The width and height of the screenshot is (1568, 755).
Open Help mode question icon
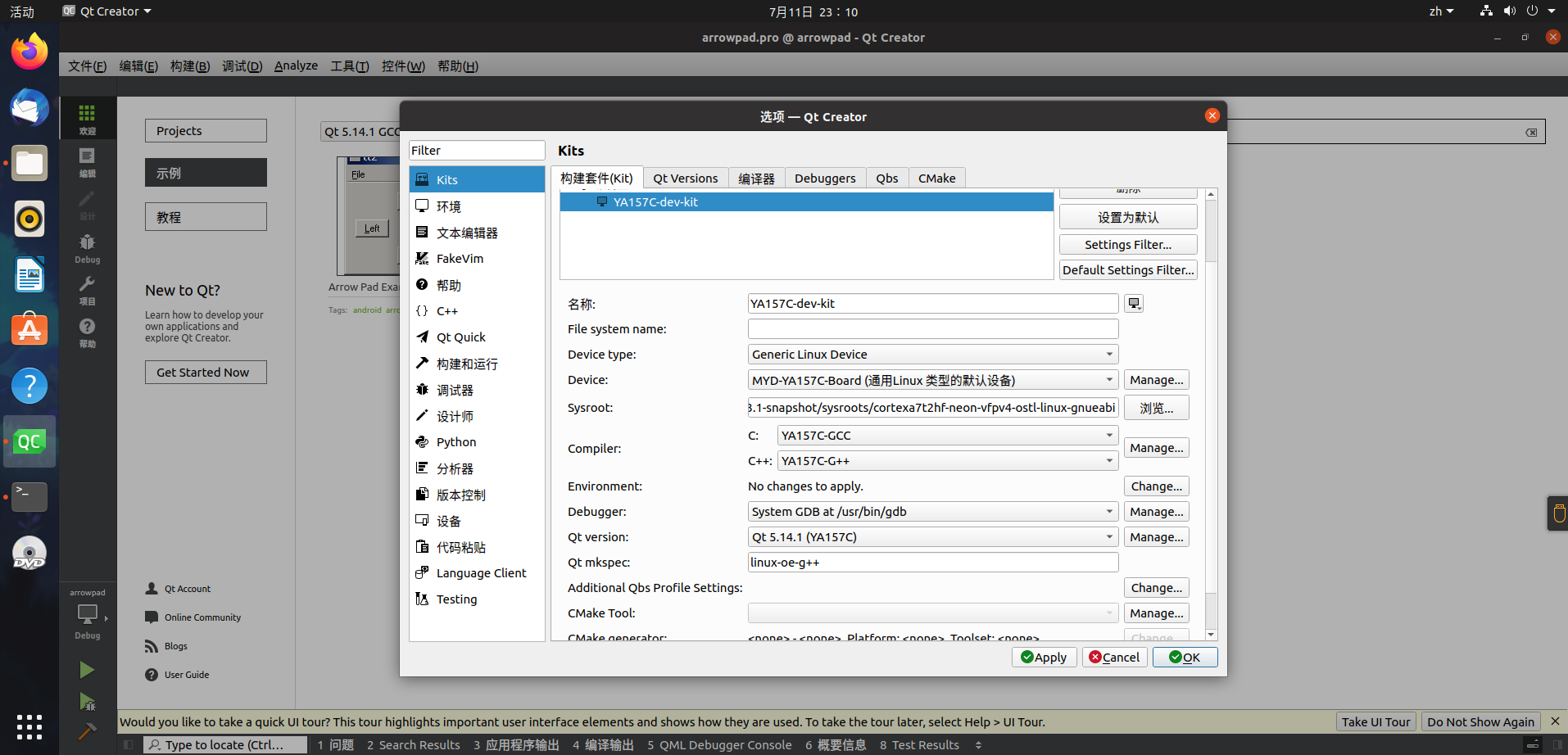pyautogui.click(x=87, y=332)
